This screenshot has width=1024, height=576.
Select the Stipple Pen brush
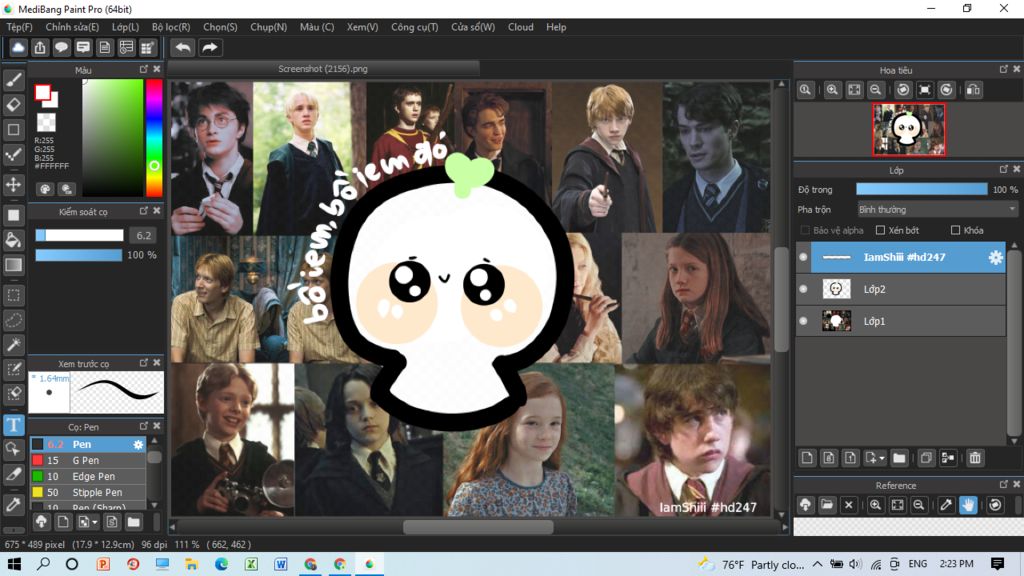[x=88, y=492]
